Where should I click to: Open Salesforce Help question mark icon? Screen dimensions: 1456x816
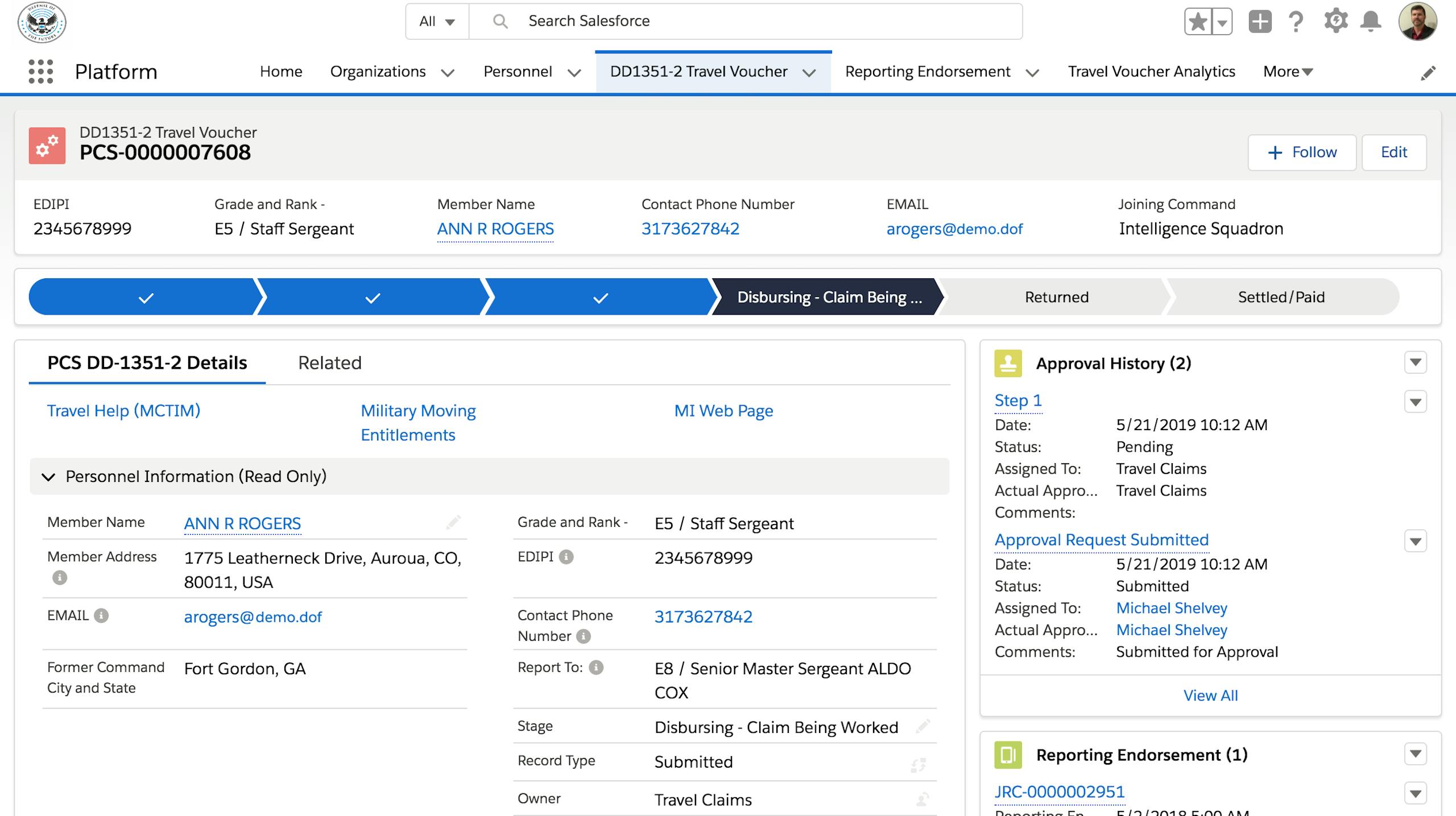tap(1297, 21)
